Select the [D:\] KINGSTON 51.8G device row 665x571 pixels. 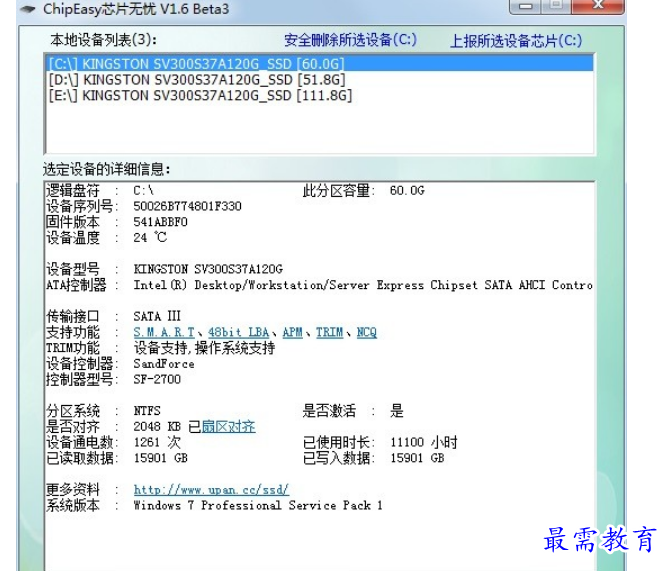[x=319, y=80]
